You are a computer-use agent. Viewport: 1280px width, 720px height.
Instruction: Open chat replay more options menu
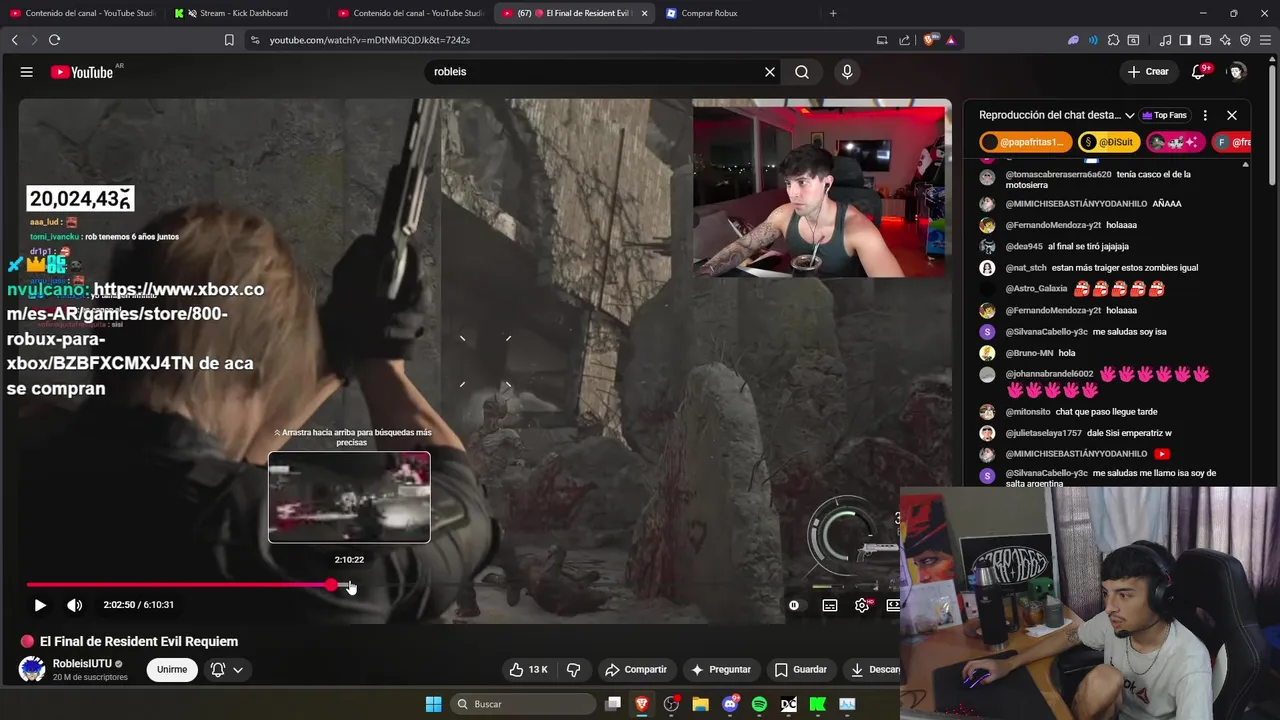tap(1205, 115)
